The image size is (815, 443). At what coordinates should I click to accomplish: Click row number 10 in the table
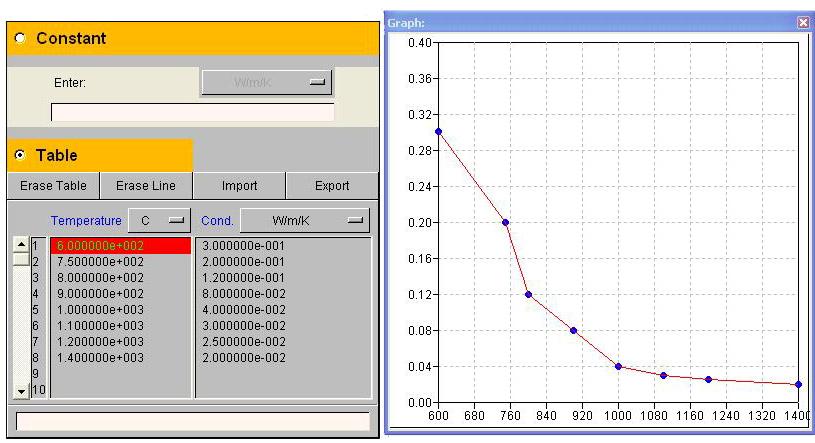click(x=39, y=390)
